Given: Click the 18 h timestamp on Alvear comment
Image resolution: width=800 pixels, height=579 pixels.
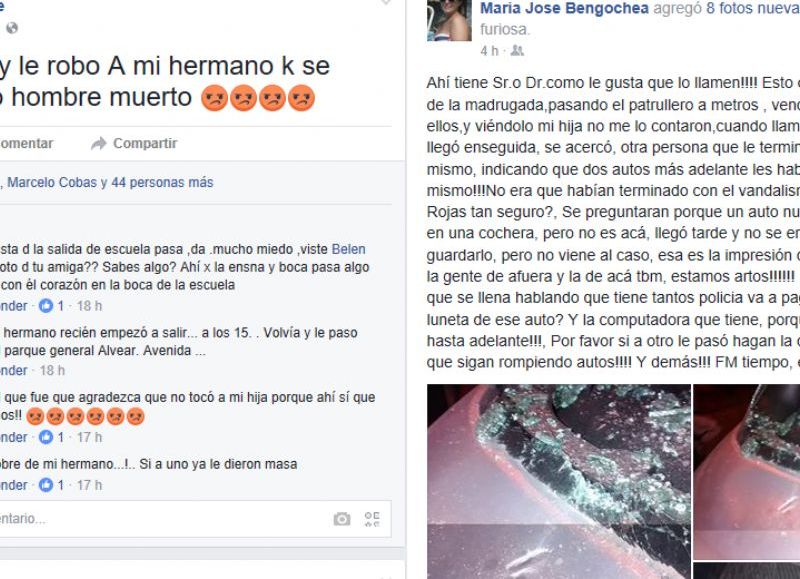Looking at the screenshot, I should [x=52, y=370].
